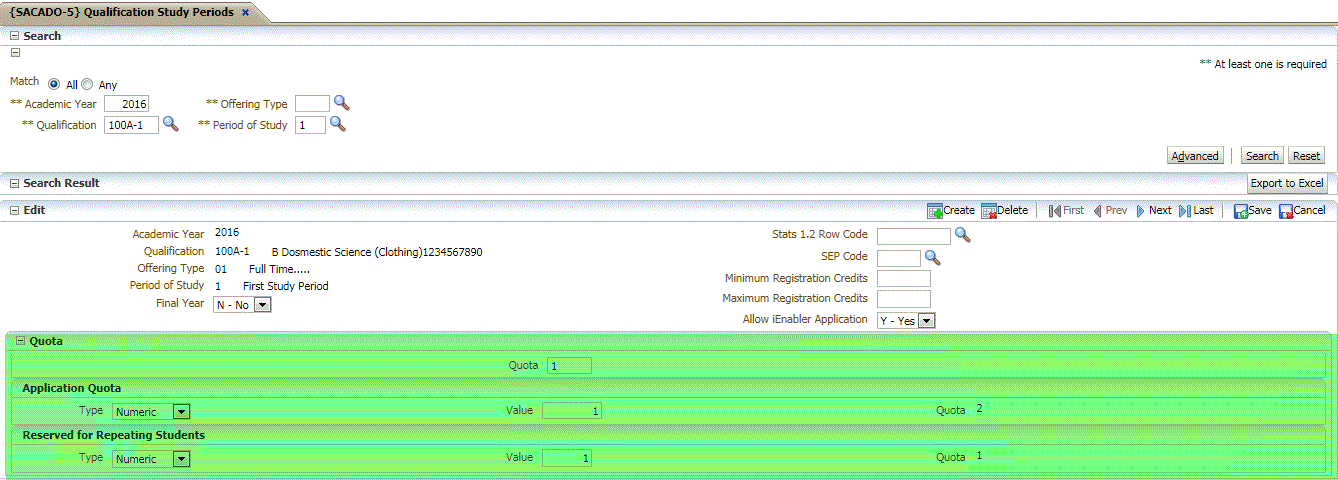Click the Period of Study lookup icon
The width and height of the screenshot is (1338, 480).
point(337,124)
